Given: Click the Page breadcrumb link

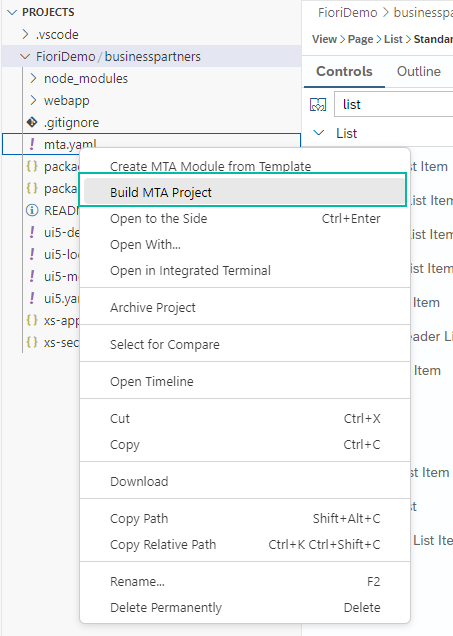Looking at the screenshot, I should (x=361, y=39).
